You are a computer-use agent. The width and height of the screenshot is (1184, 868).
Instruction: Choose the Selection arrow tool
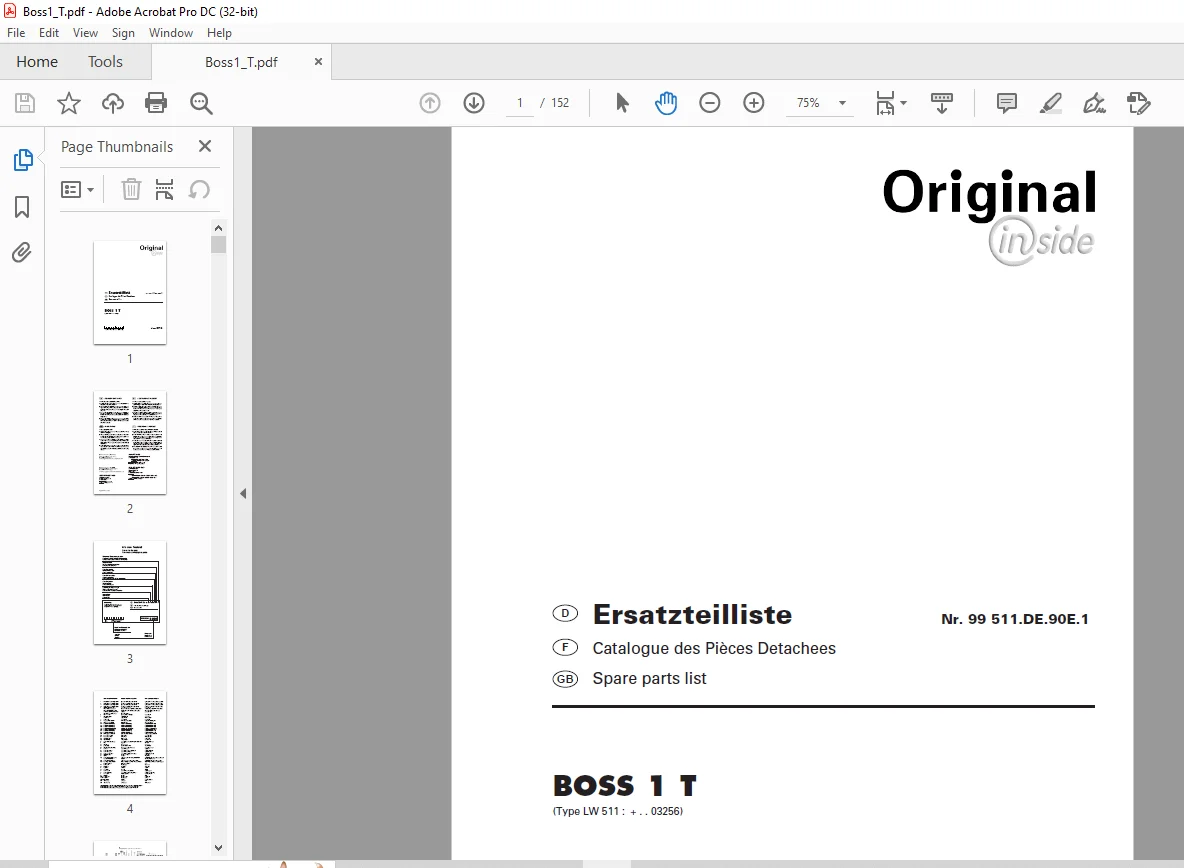point(622,103)
